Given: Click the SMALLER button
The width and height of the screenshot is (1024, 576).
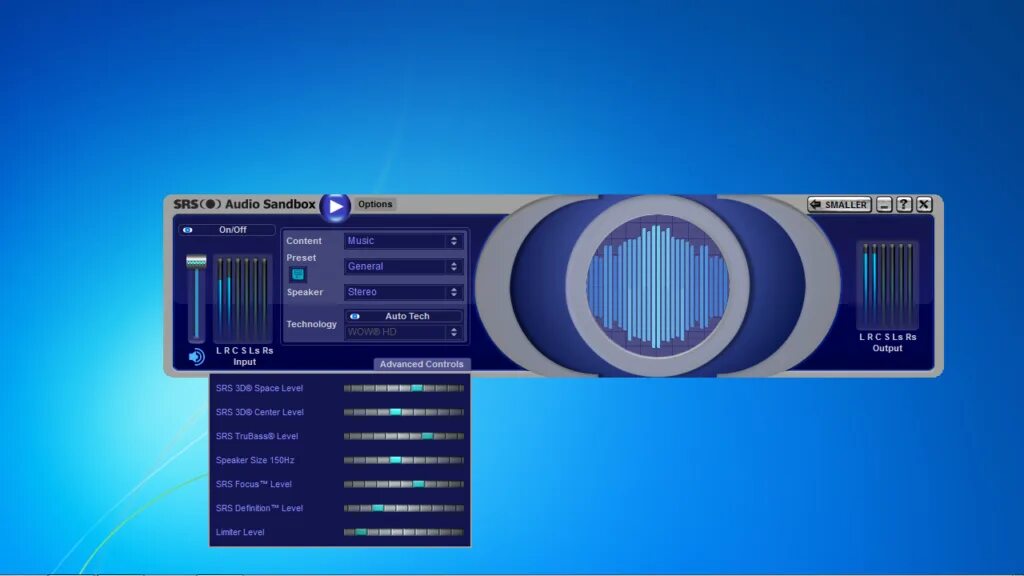Looking at the screenshot, I should tap(839, 204).
